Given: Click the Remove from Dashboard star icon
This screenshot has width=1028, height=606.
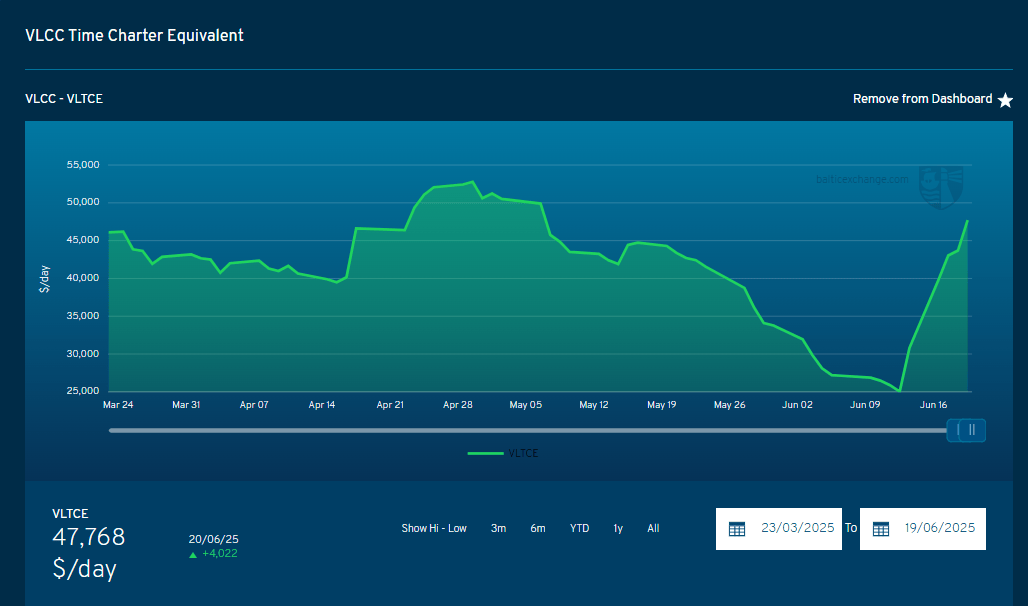Looking at the screenshot, I should coord(1005,100).
